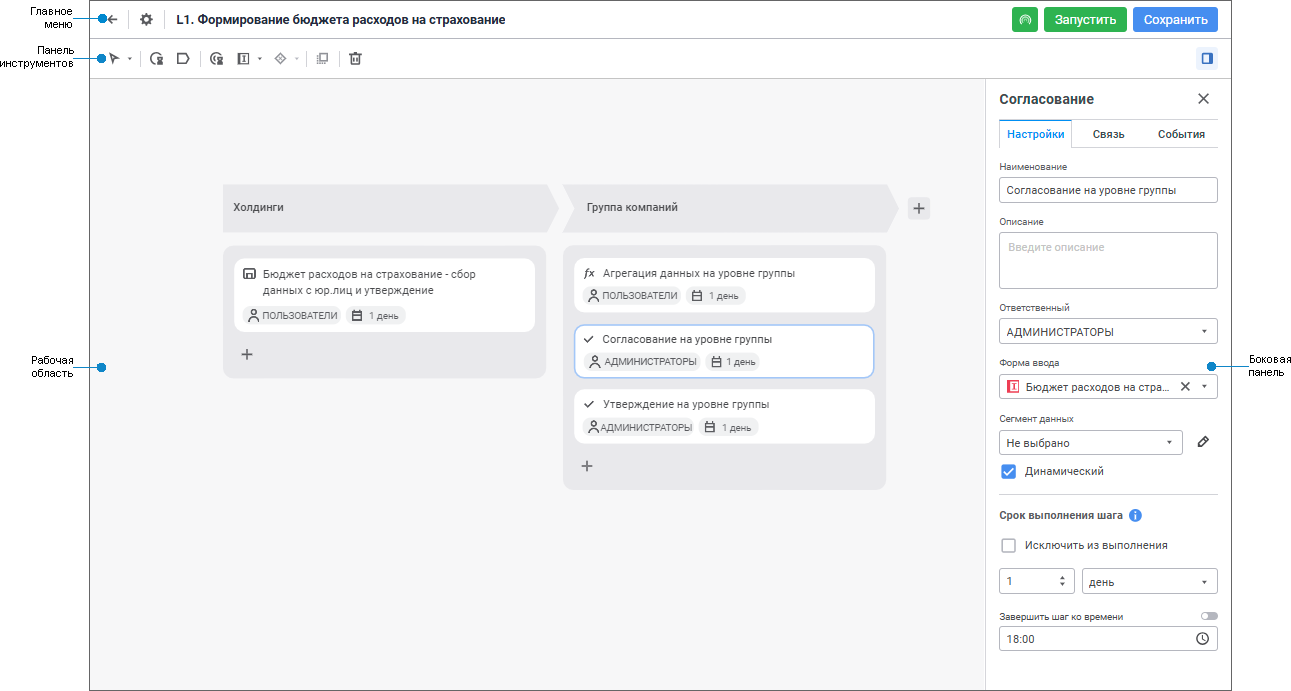Screen dimensions: 1291x691
Task: Click the duplicate step icon in toolbar
Action: pos(322,59)
